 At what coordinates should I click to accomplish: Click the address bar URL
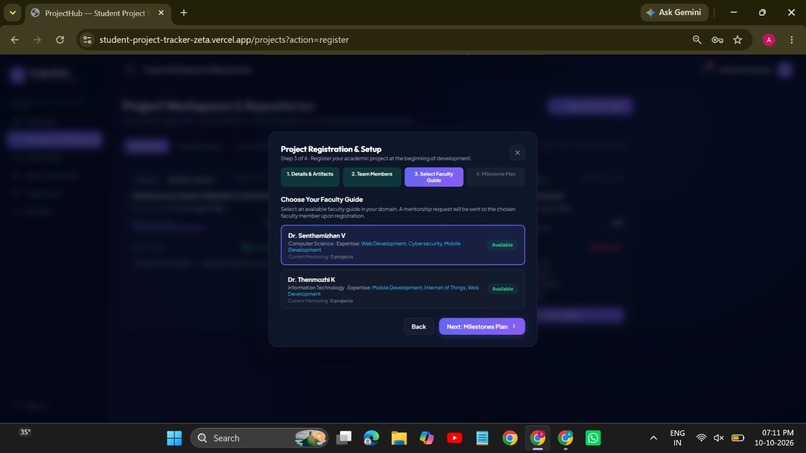point(224,40)
